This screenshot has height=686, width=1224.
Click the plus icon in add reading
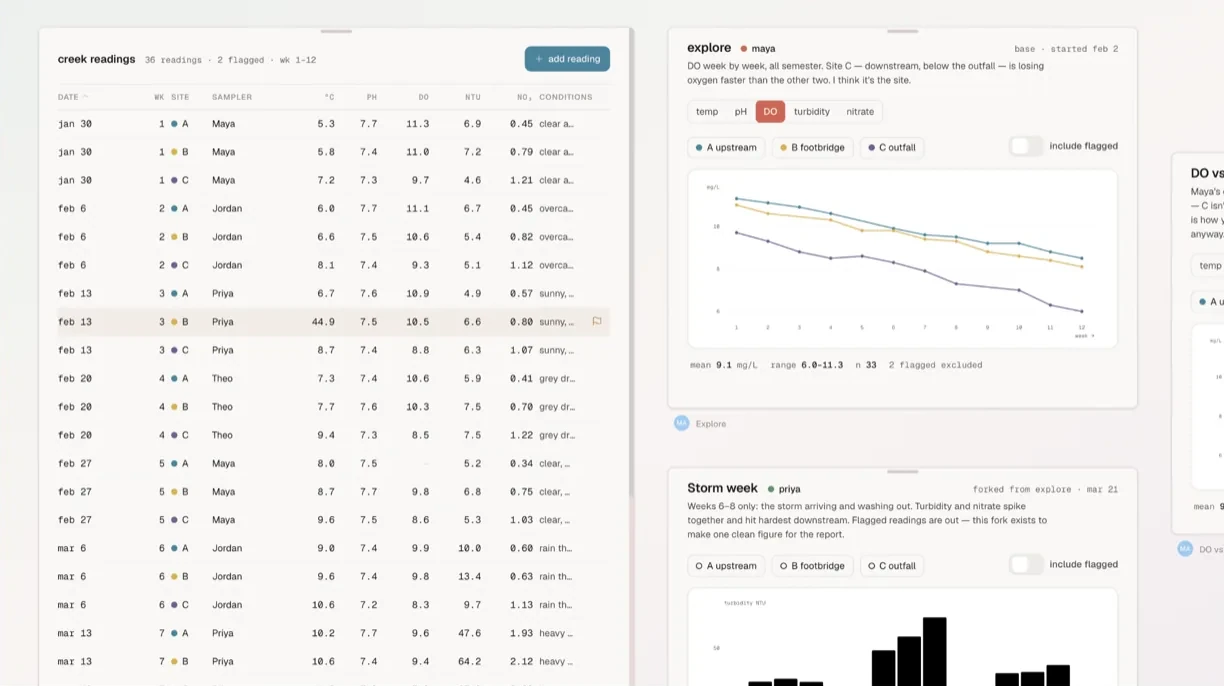539,59
